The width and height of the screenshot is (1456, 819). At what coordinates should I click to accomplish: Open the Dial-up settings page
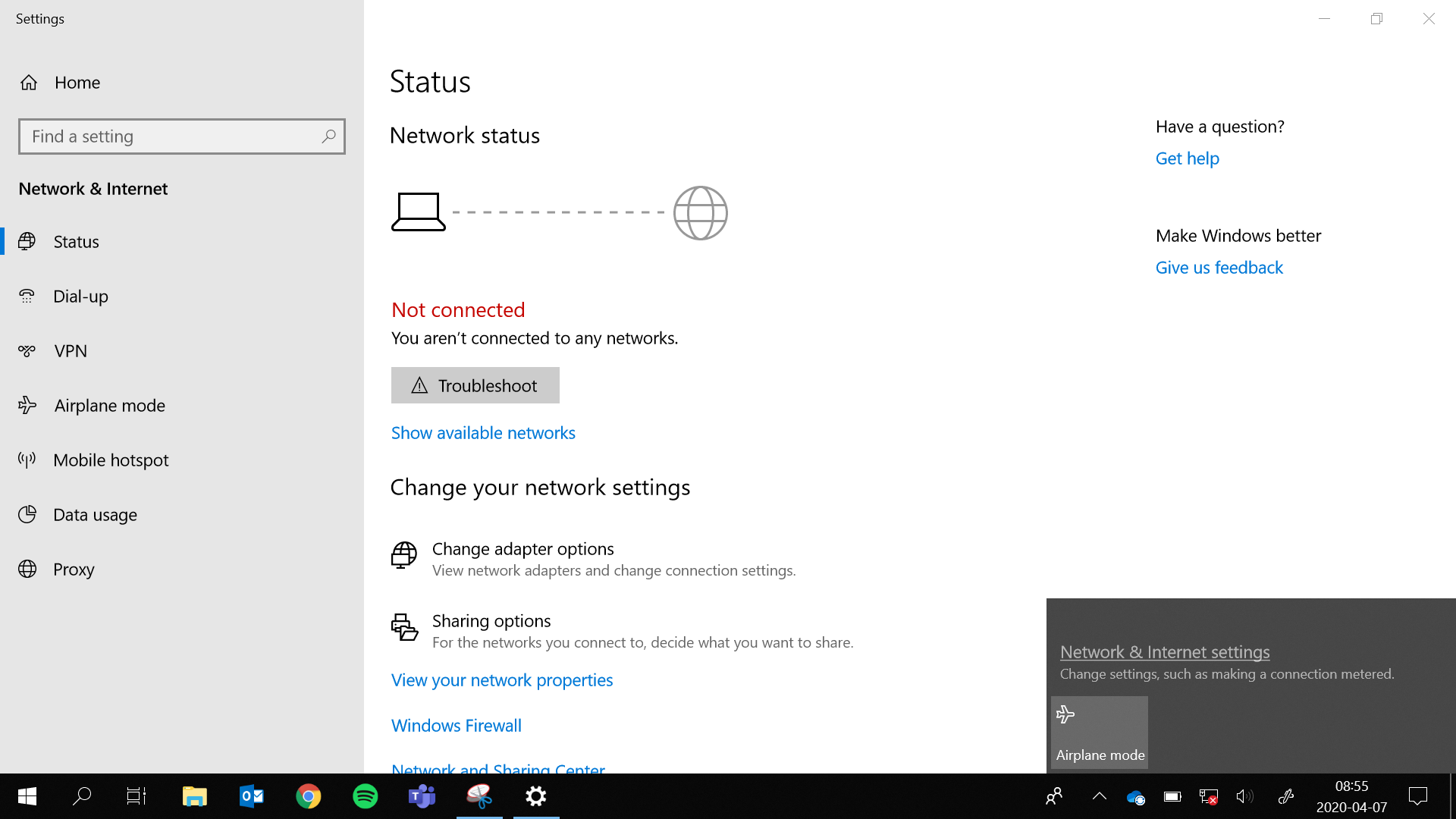pyautogui.click(x=80, y=297)
